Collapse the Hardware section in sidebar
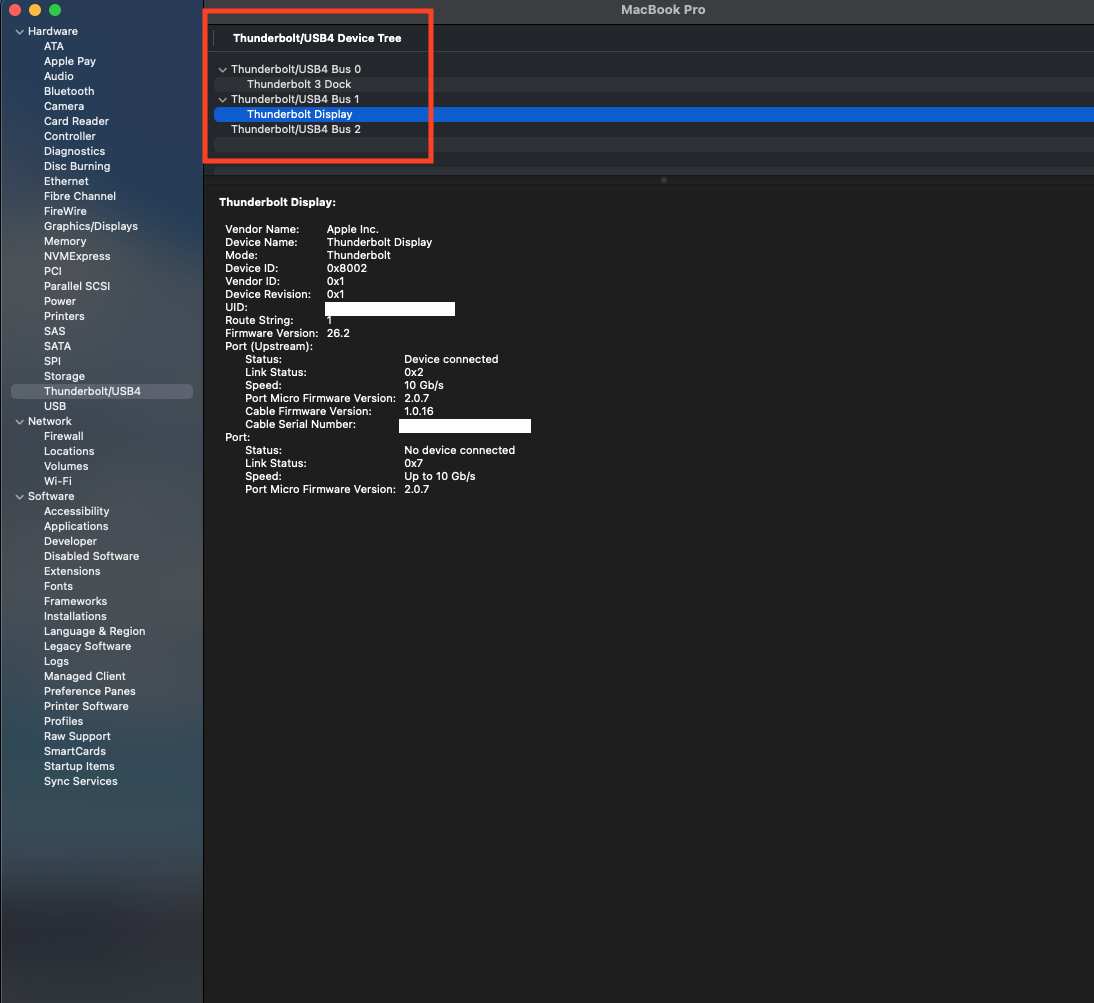The image size is (1094, 1003). [x=20, y=31]
